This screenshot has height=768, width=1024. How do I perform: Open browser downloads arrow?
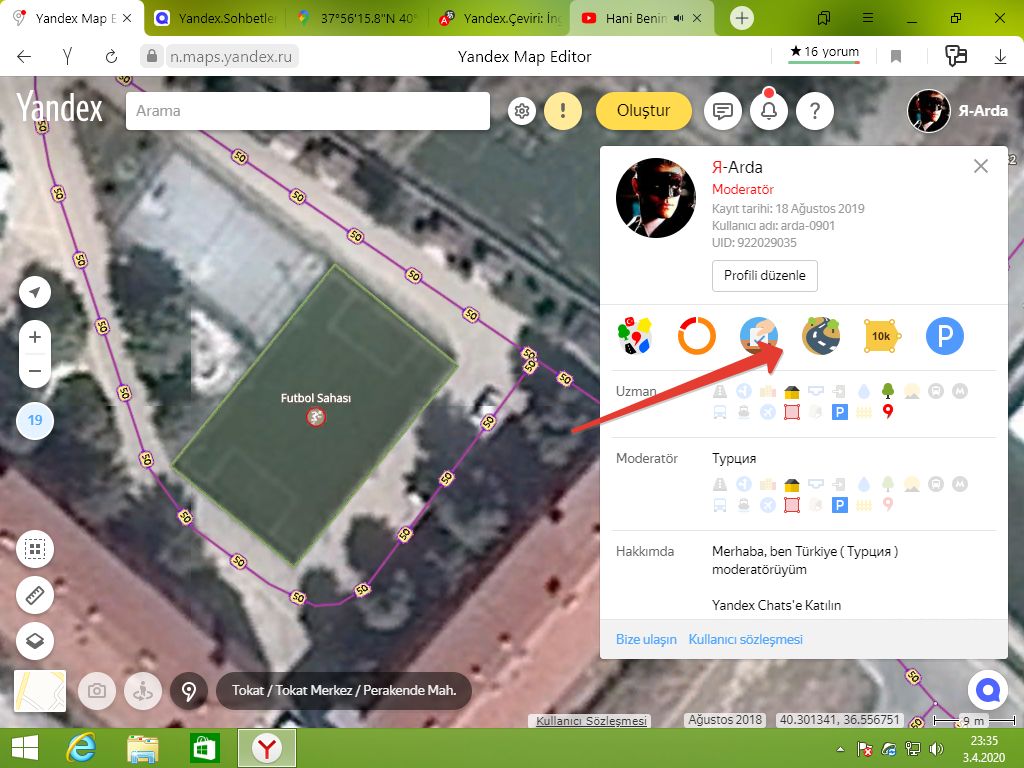click(1000, 57)
